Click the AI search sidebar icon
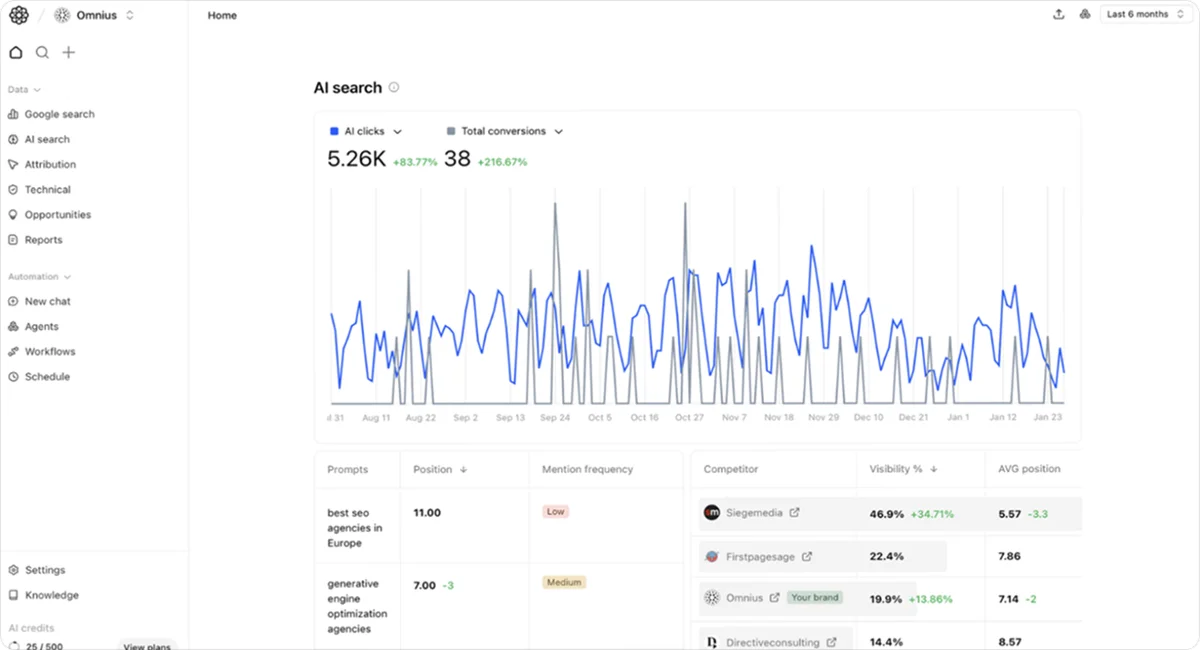The width and height of the screenshot is (1200, 650). [x=13, y=139]
